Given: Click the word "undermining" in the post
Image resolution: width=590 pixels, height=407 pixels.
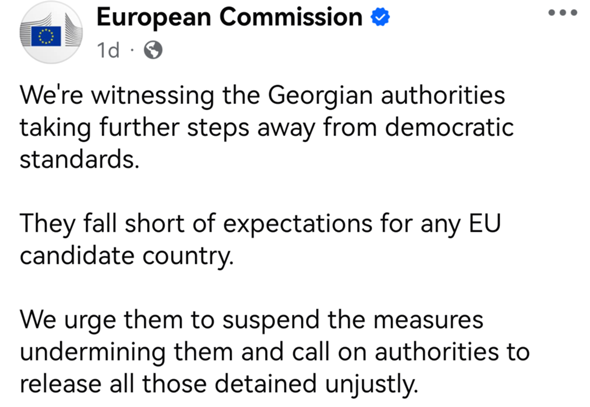Looking at the screenshot, I should [93, 353].
